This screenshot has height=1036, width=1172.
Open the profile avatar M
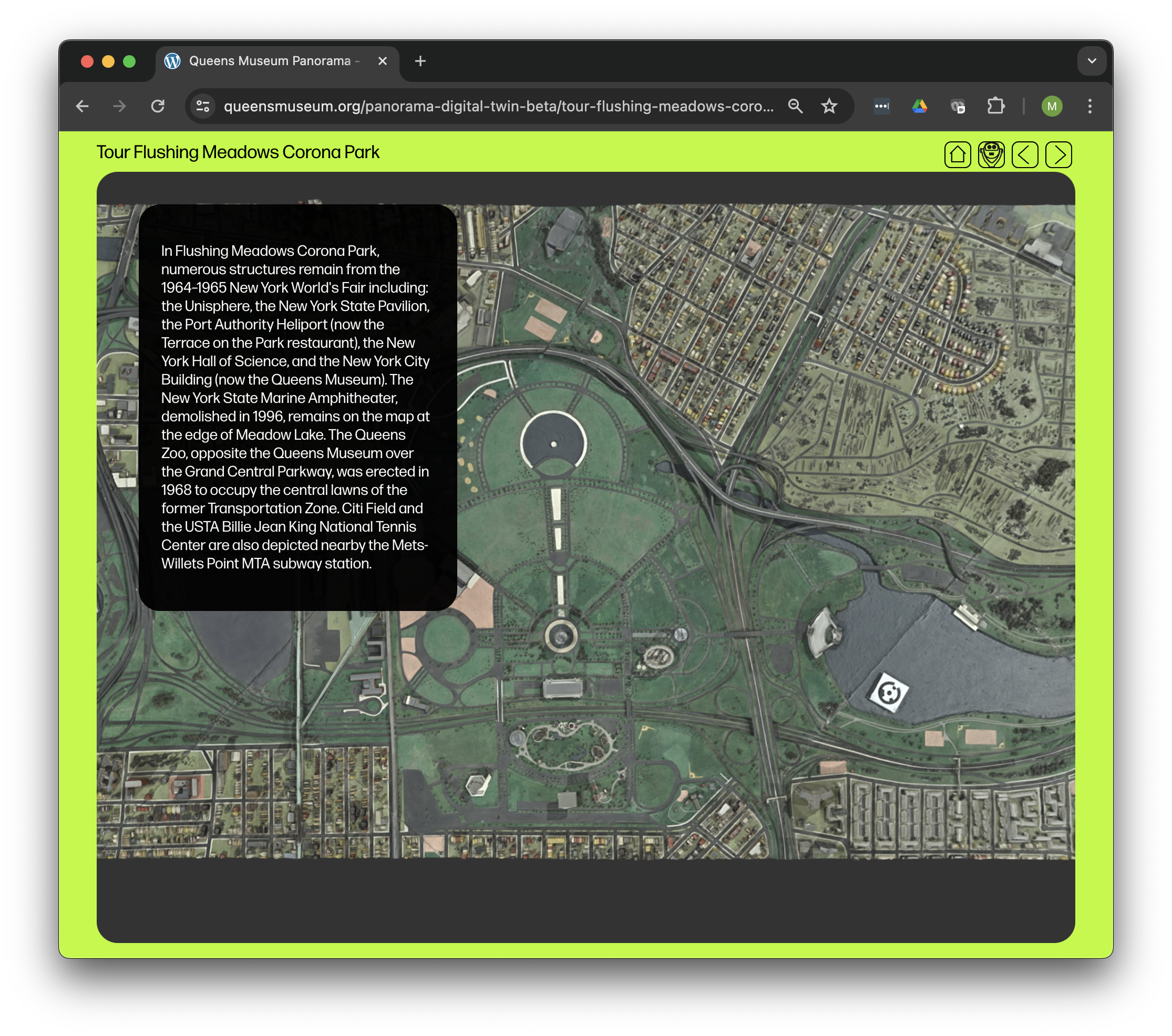(1052, 106)
